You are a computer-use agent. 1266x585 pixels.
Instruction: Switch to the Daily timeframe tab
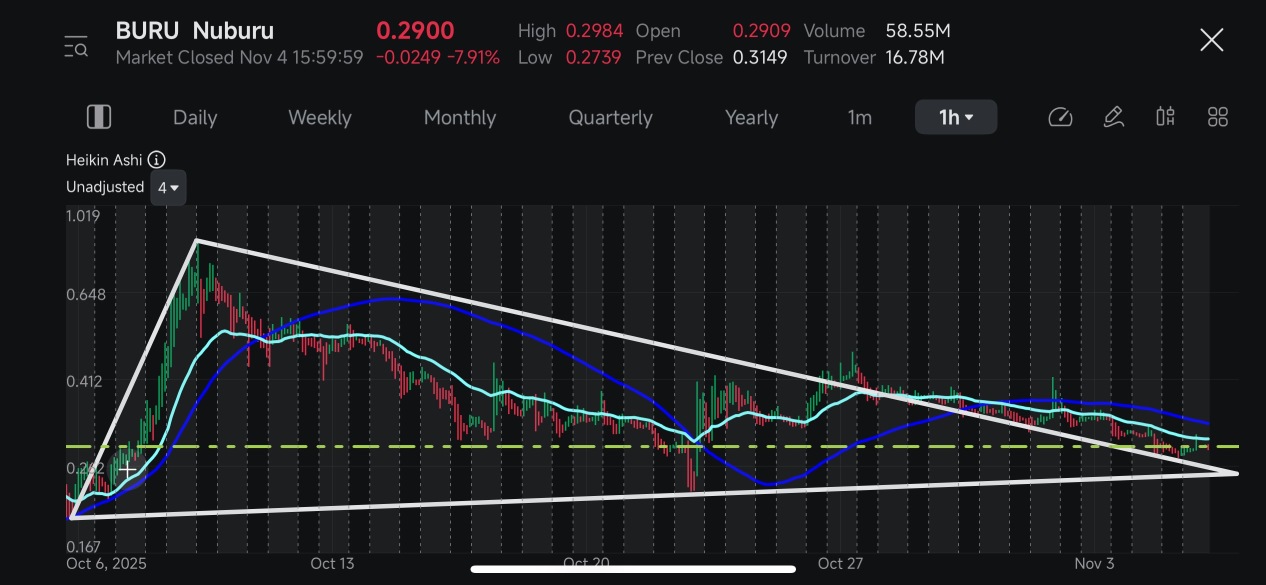[195, 117]
